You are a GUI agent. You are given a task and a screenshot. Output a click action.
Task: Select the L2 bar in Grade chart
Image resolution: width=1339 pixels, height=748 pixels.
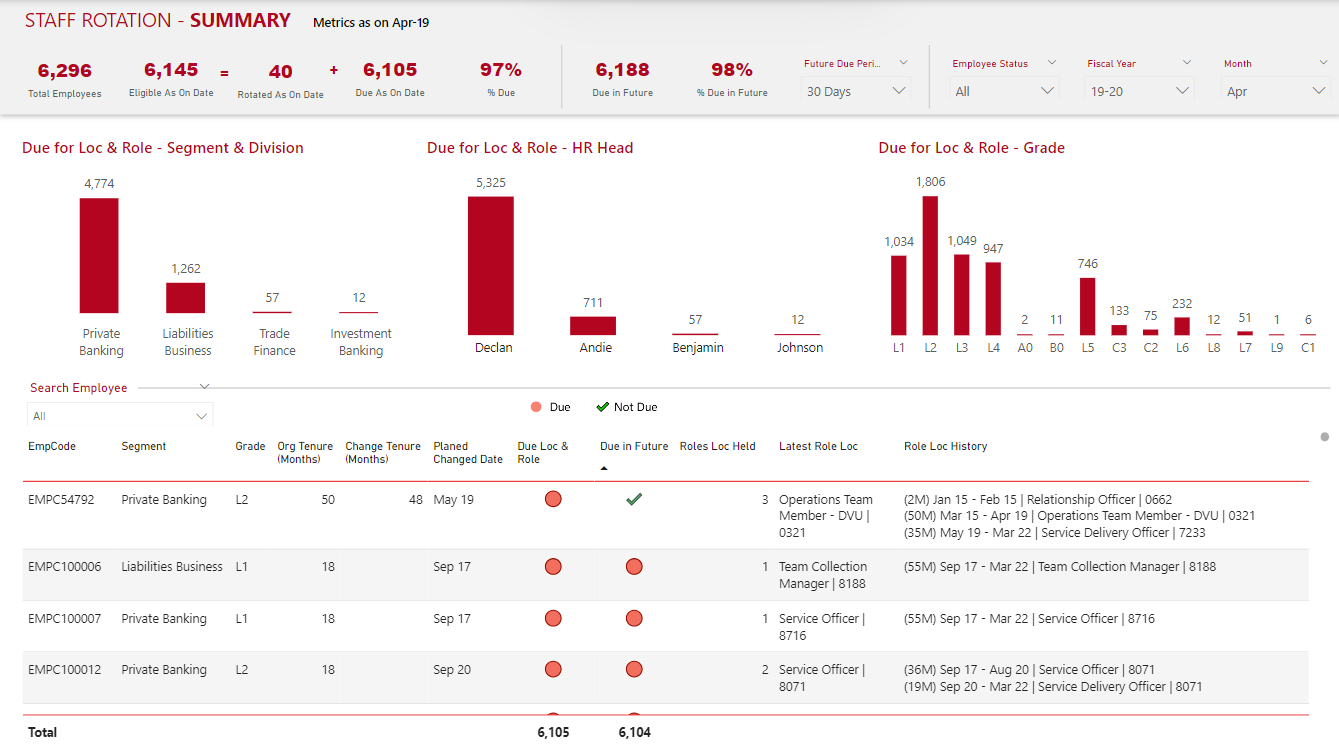930,265
